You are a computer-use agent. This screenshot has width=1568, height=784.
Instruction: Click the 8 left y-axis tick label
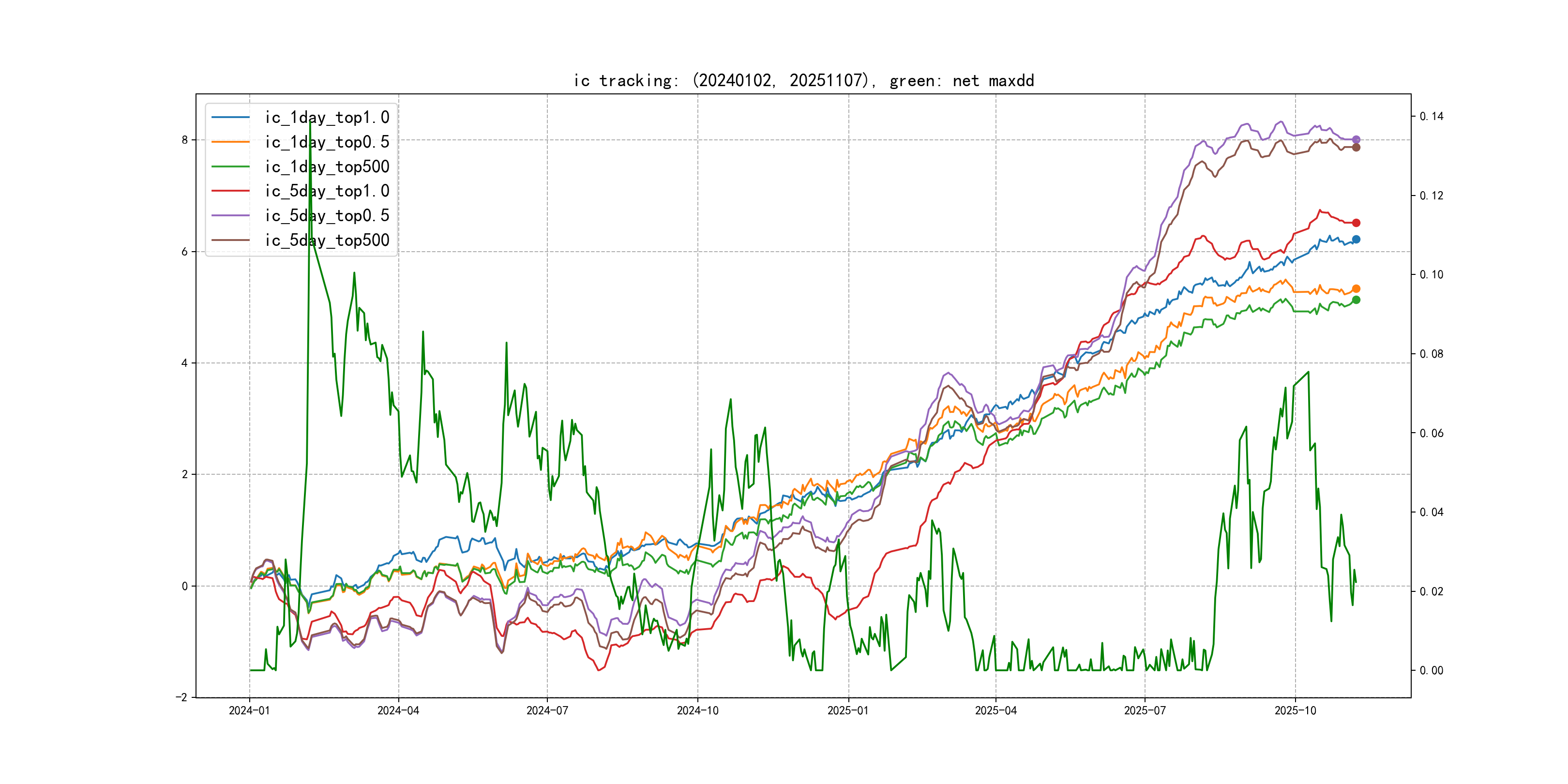(x=184, y=140)
